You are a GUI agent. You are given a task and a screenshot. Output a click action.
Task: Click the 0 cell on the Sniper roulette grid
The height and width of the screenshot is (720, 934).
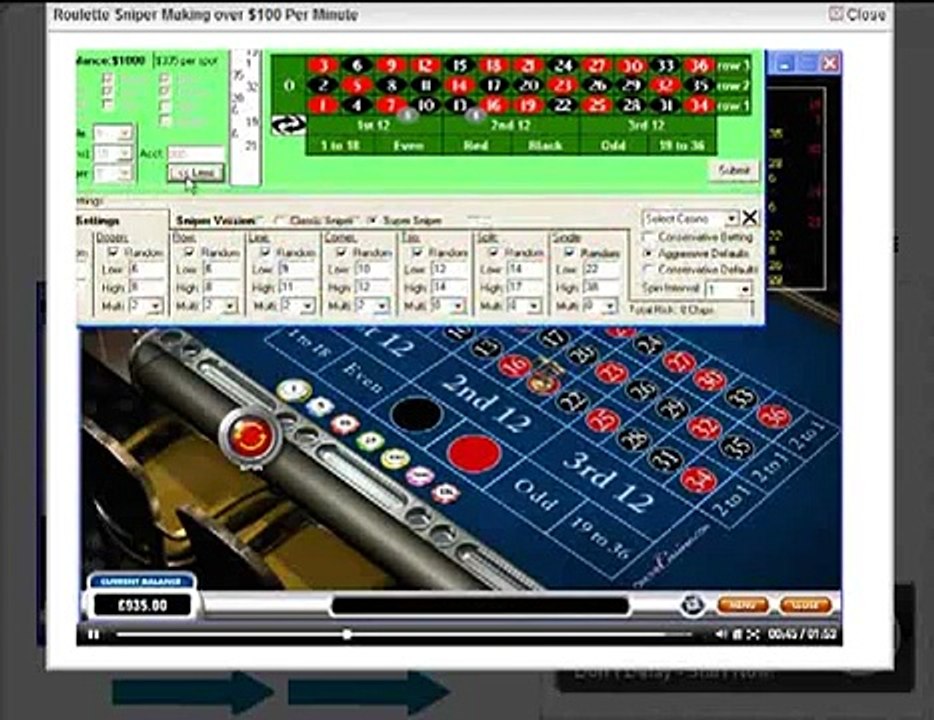click(x=289, y=85)
